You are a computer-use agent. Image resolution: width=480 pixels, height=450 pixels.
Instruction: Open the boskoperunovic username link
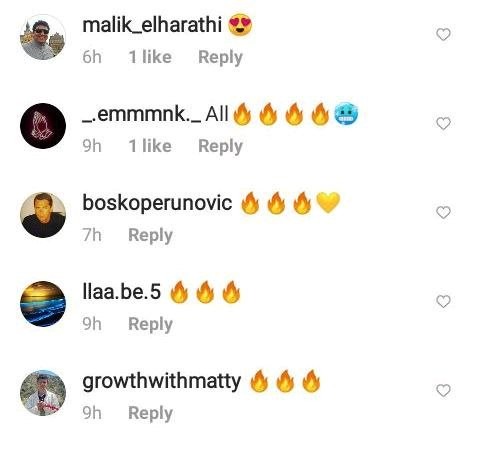click(x=157, y=203)
